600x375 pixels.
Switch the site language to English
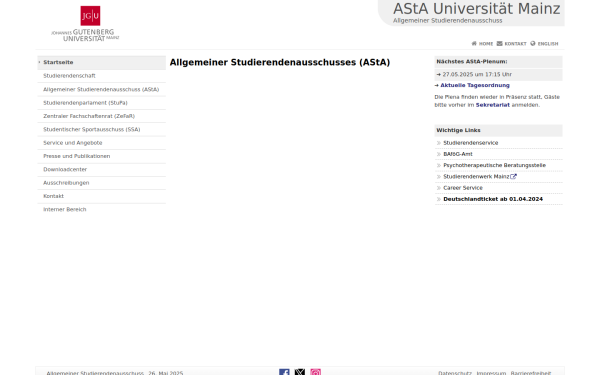548,44
